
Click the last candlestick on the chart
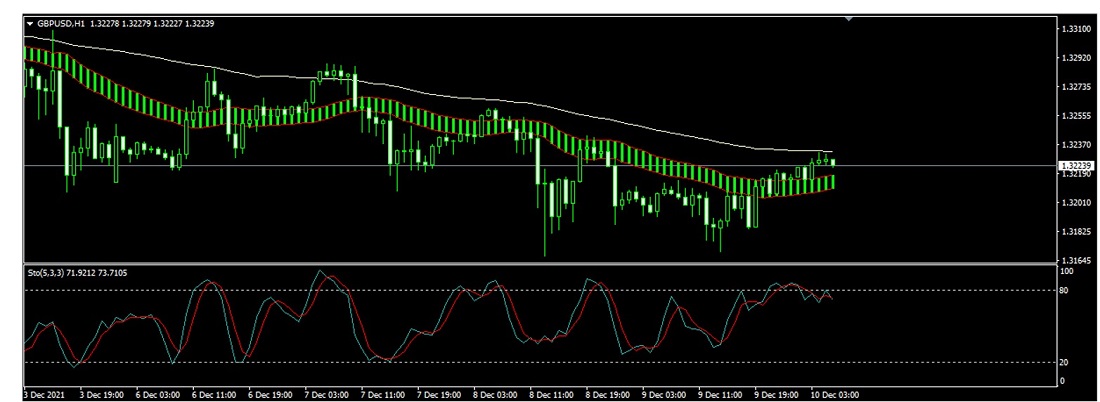pos(833,162)
